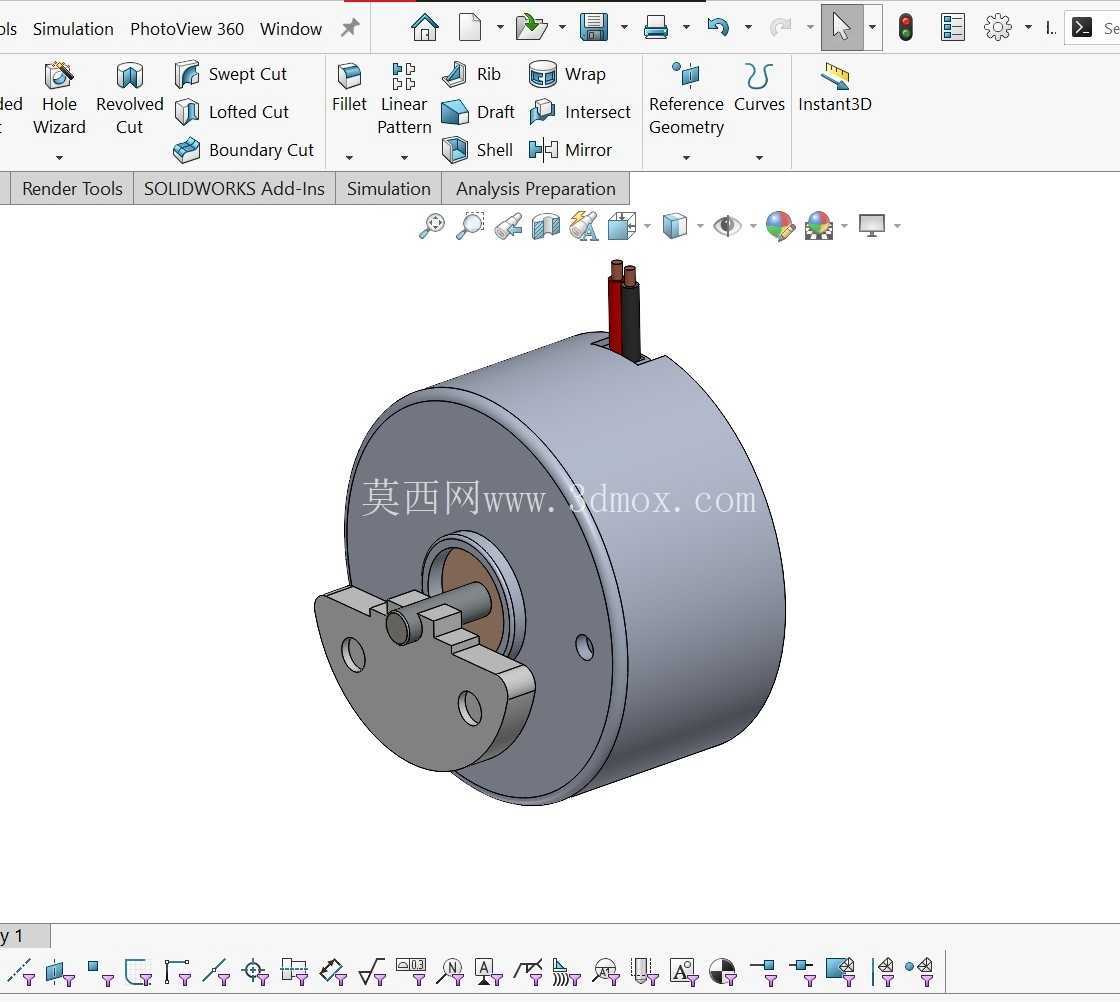The width and height of the screenshot is (1120, 1002).
Task: Open the Display Style dropdown
Action: tap(699, 226)
